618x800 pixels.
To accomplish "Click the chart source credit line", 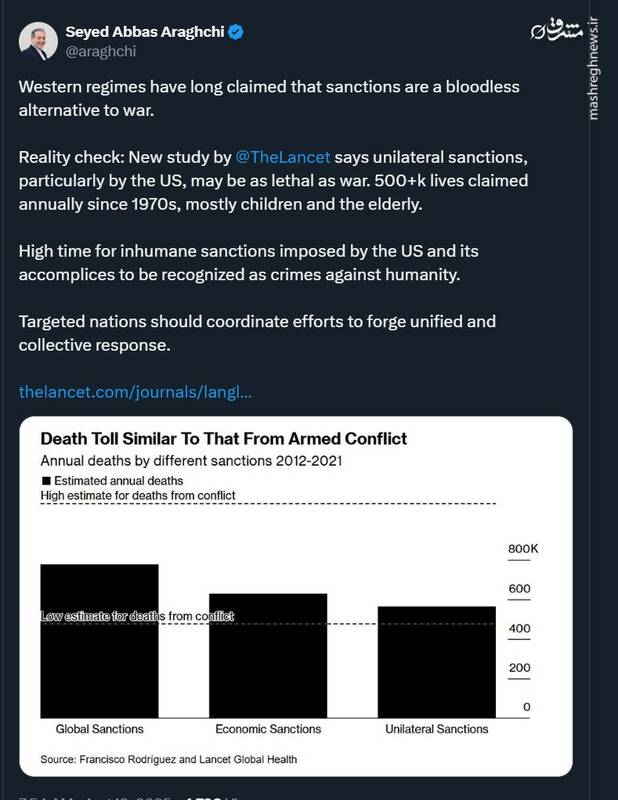I will pos(168,760).
